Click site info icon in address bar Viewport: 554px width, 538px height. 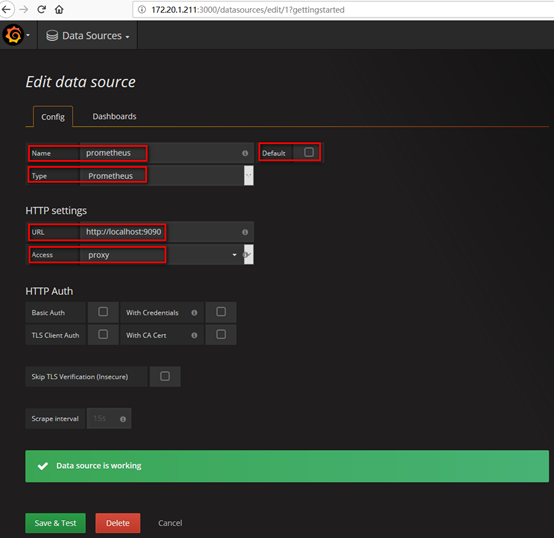[x=142, y=10]
